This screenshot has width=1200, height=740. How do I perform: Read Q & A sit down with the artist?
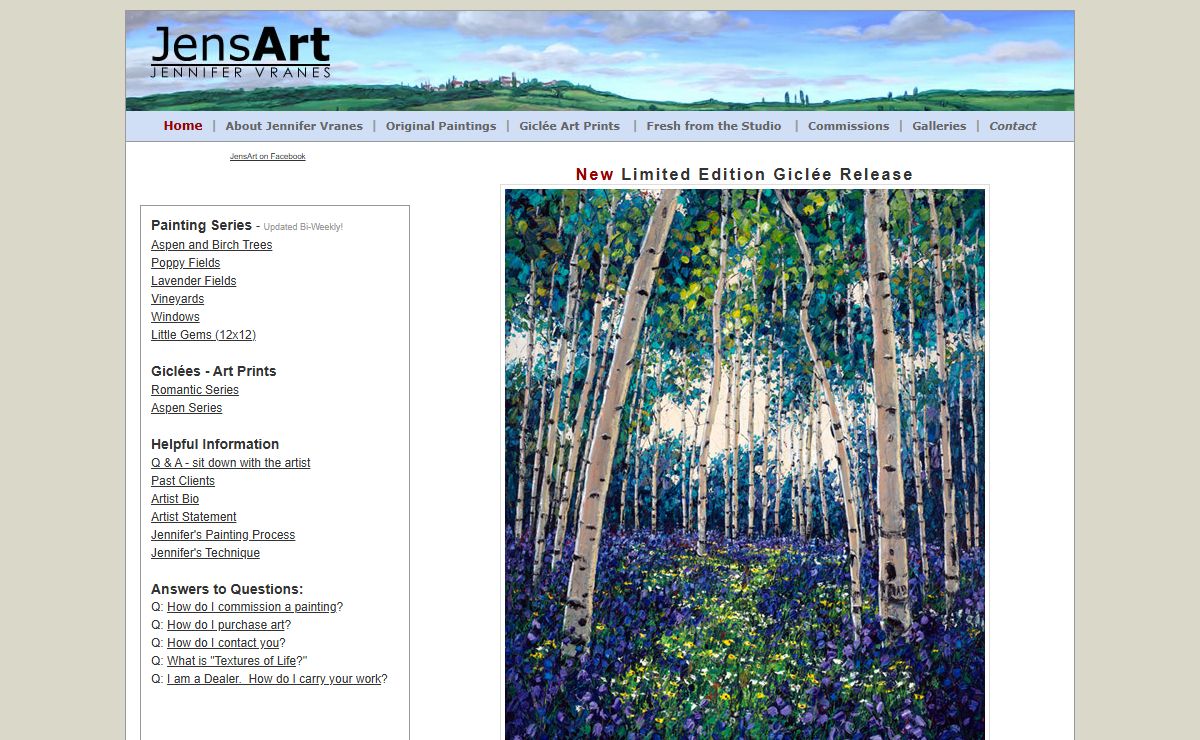(x=231, y=463)
